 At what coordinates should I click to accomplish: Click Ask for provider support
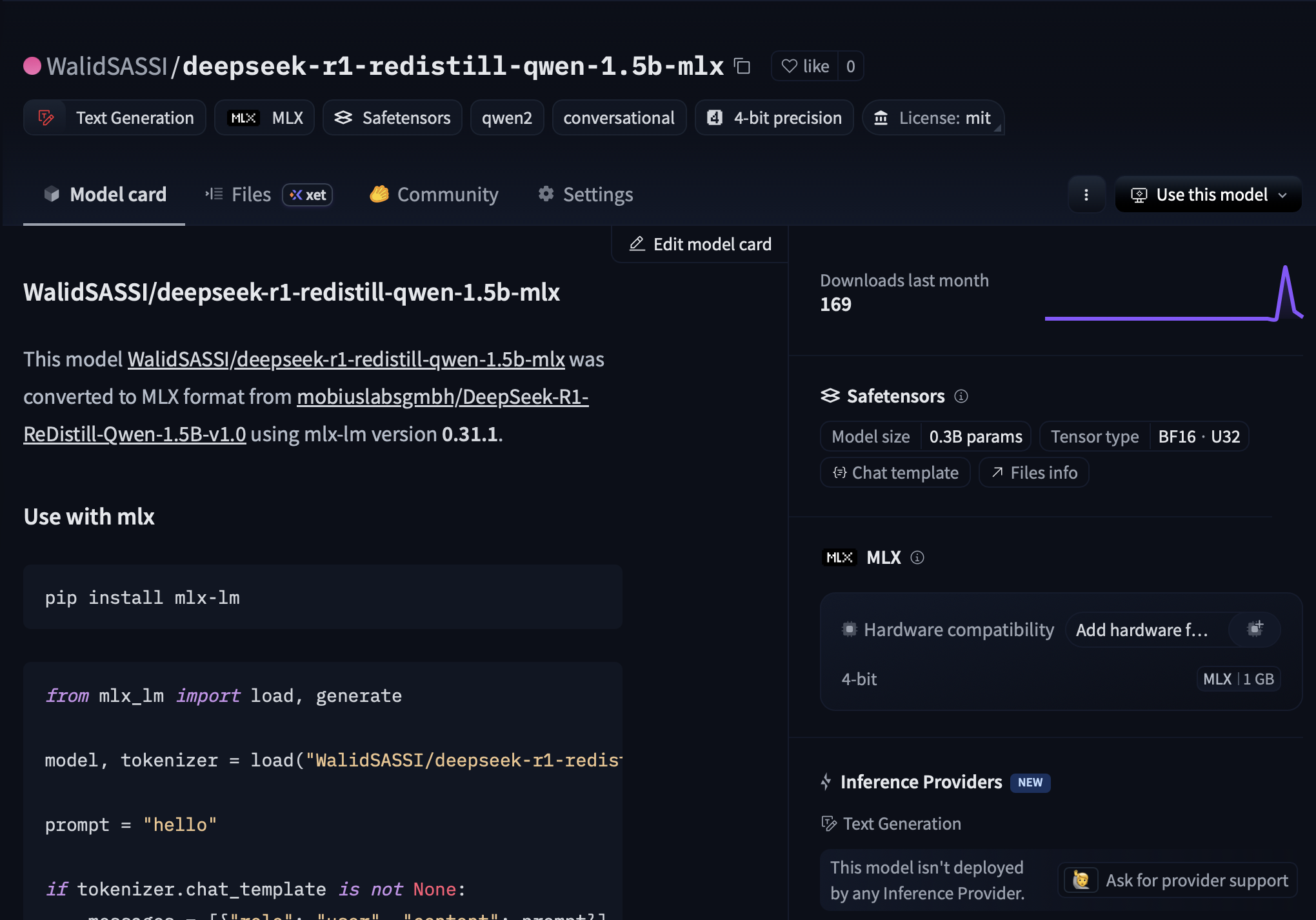pyautogui.click(x=1177, y=880)
